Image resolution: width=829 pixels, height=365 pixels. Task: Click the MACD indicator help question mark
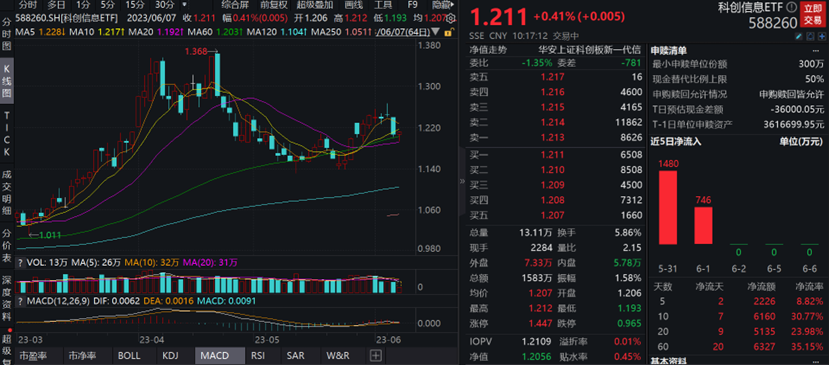(20, 301)
